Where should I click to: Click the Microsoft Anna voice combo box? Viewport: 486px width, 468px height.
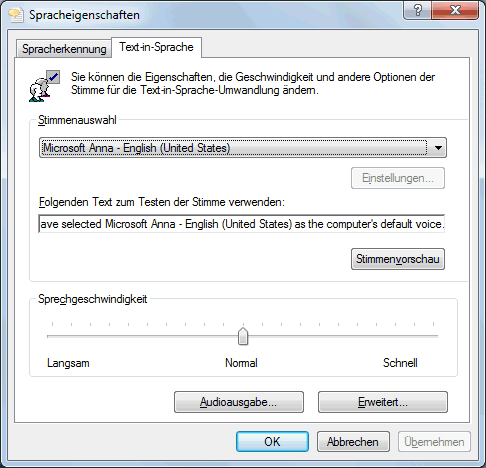(243, 148)
